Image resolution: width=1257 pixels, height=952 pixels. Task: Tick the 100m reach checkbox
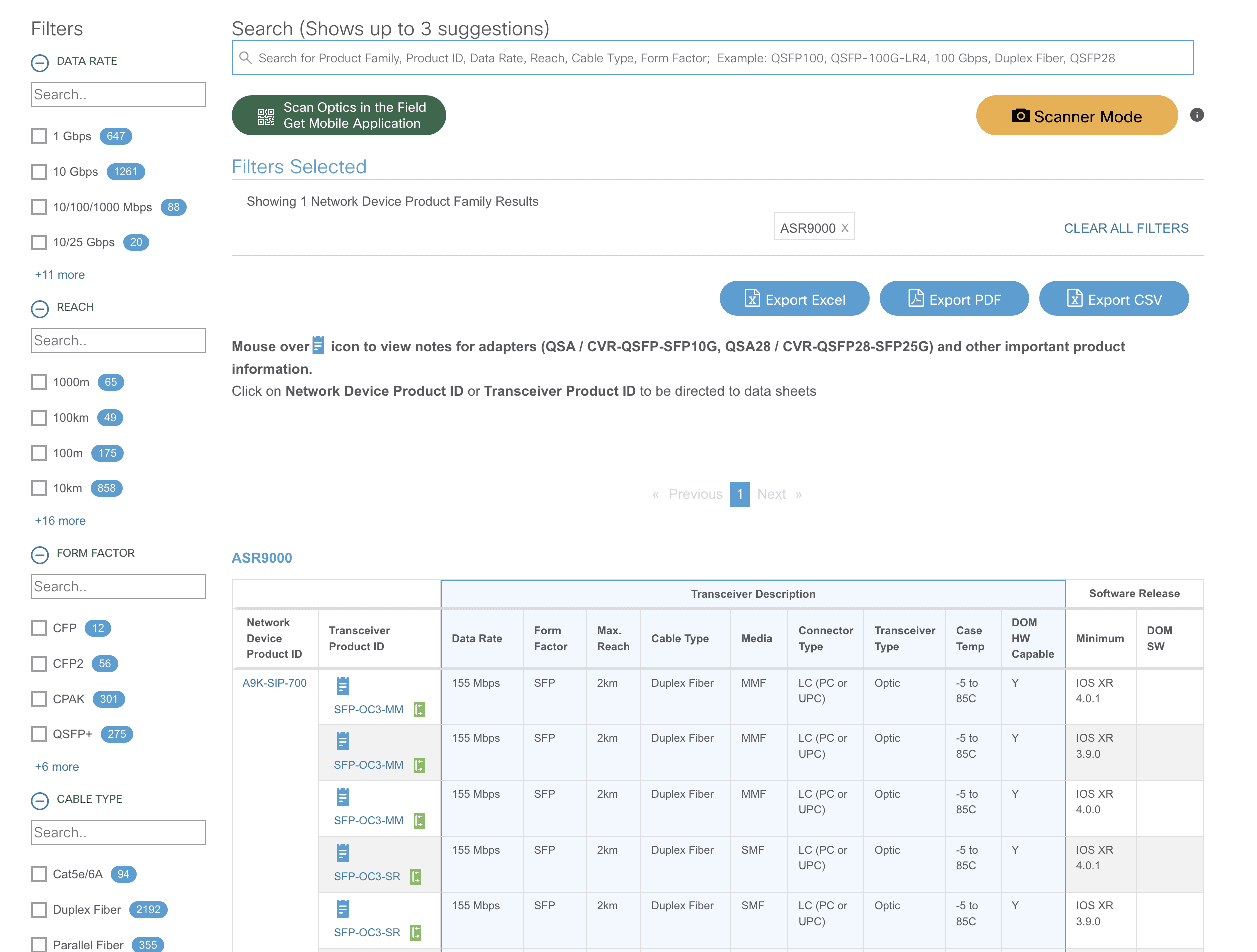pos(38,453)
